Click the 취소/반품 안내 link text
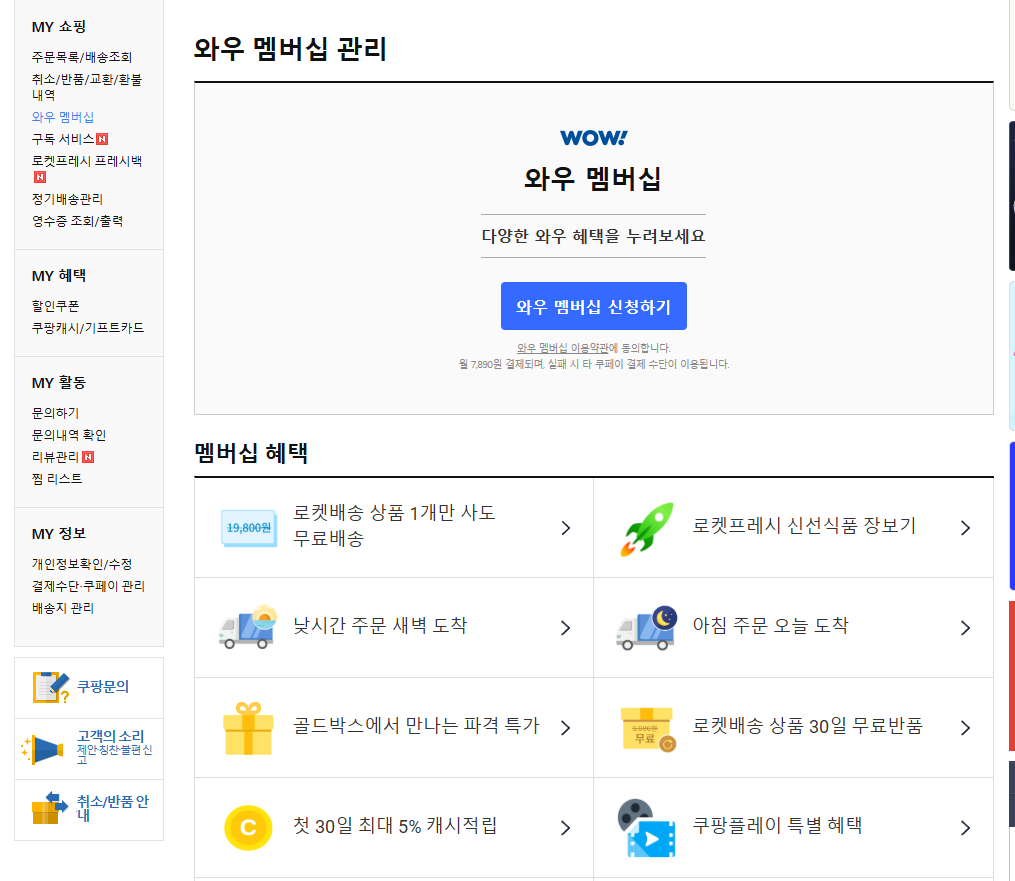 (113, 807)
